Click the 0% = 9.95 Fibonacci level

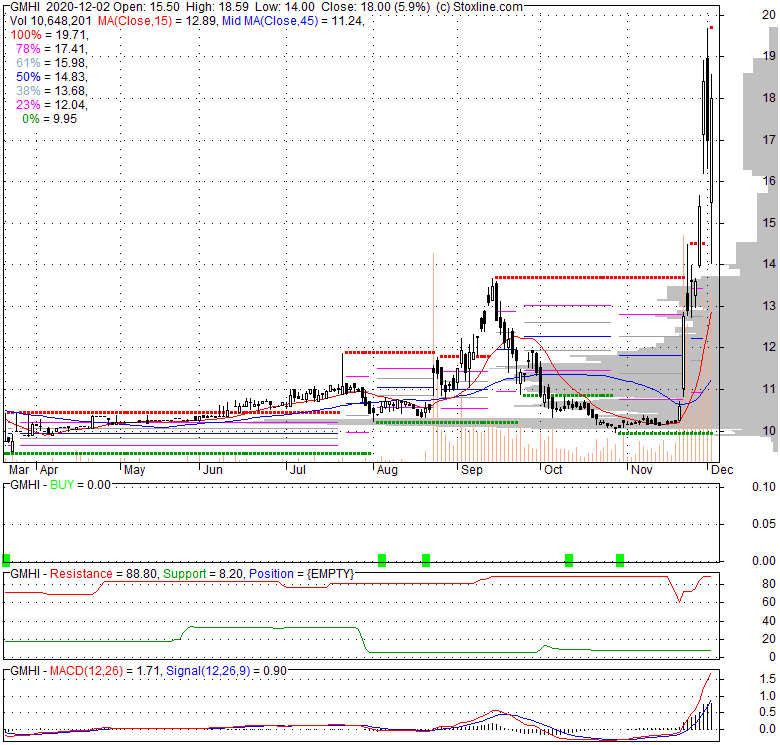tap(50, 119)
